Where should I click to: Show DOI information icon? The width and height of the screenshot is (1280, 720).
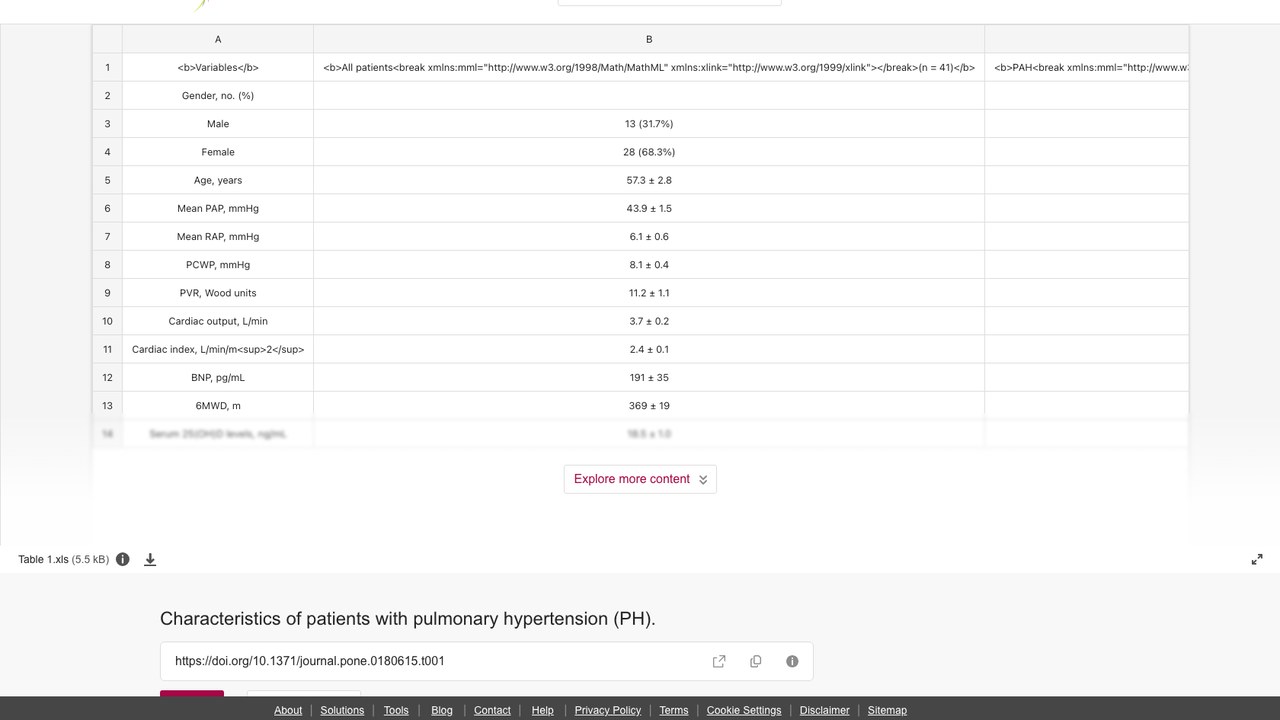tap(792, 661)
